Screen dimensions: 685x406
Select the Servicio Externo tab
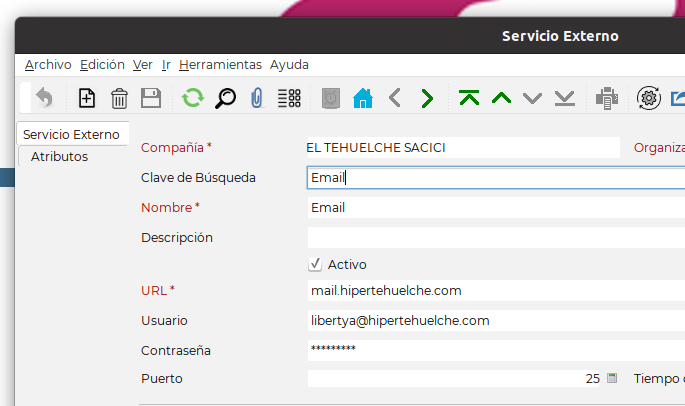pyautogui.click(x=73, y=134)
